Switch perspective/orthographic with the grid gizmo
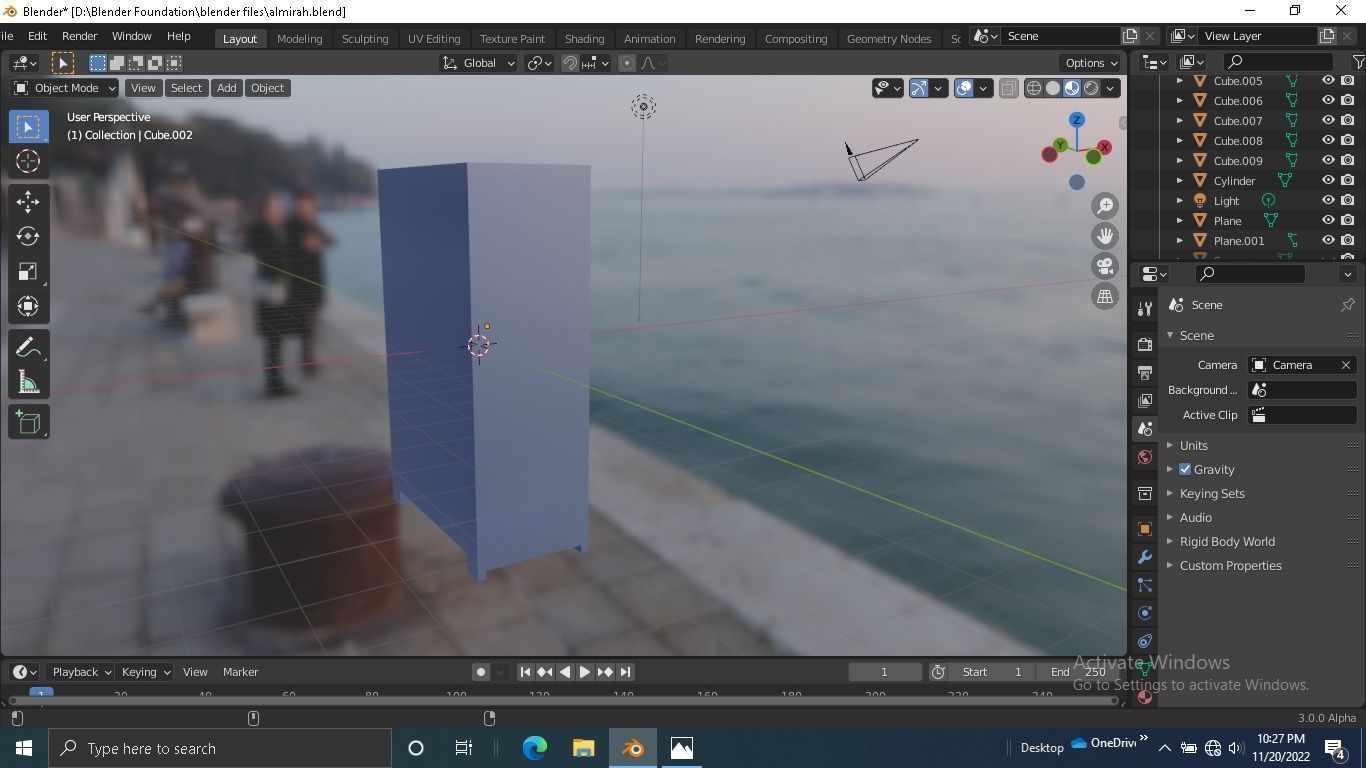The width and height of the screenshot is (1366, 768). (x=1105, y=296)
